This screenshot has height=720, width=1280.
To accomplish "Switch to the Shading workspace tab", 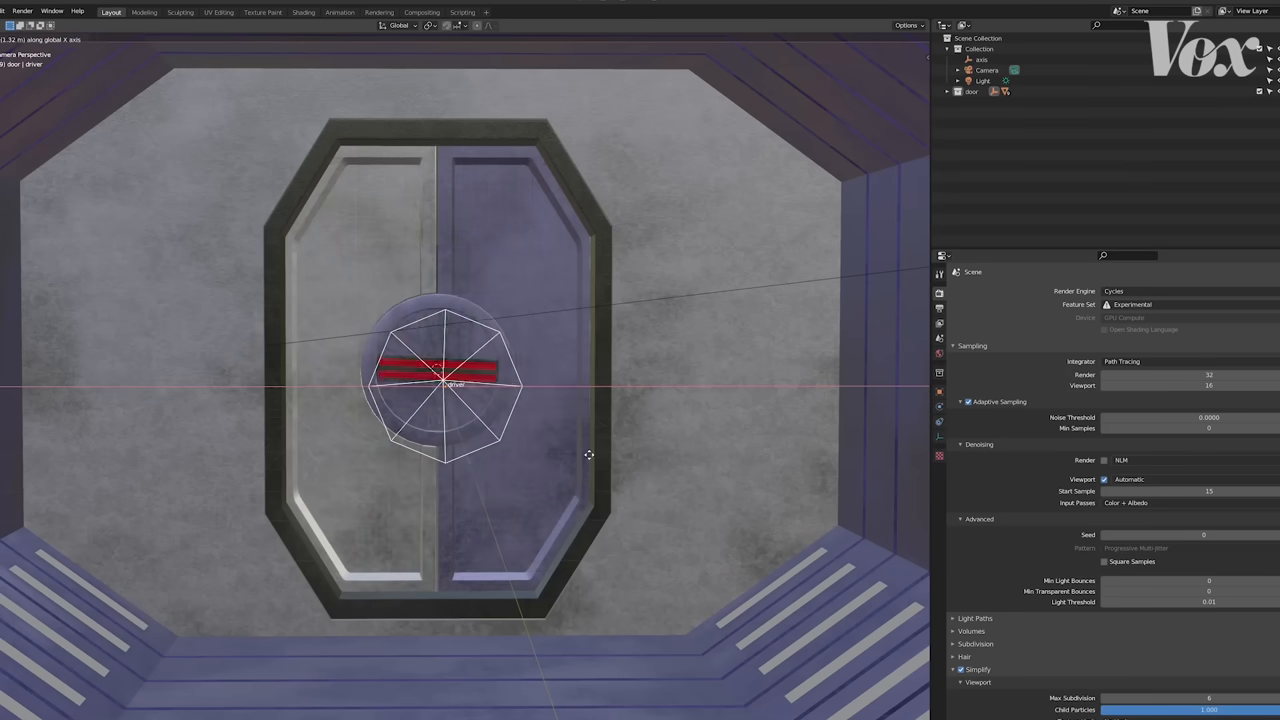I will pyautogui.click(x=303, y=12).
